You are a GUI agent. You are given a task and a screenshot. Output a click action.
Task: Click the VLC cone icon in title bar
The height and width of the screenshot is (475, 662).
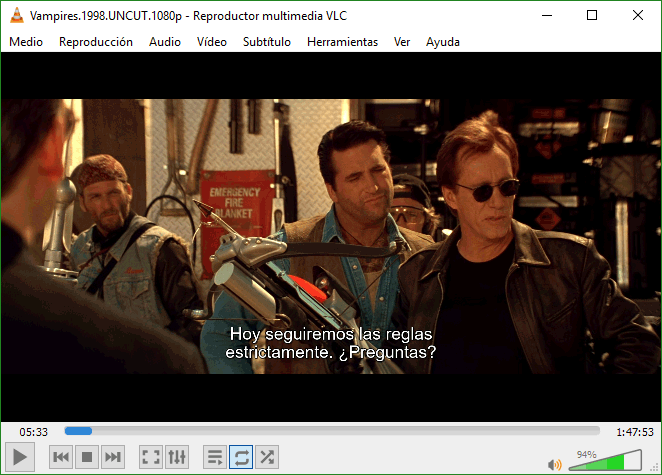[x=16, y=15]
